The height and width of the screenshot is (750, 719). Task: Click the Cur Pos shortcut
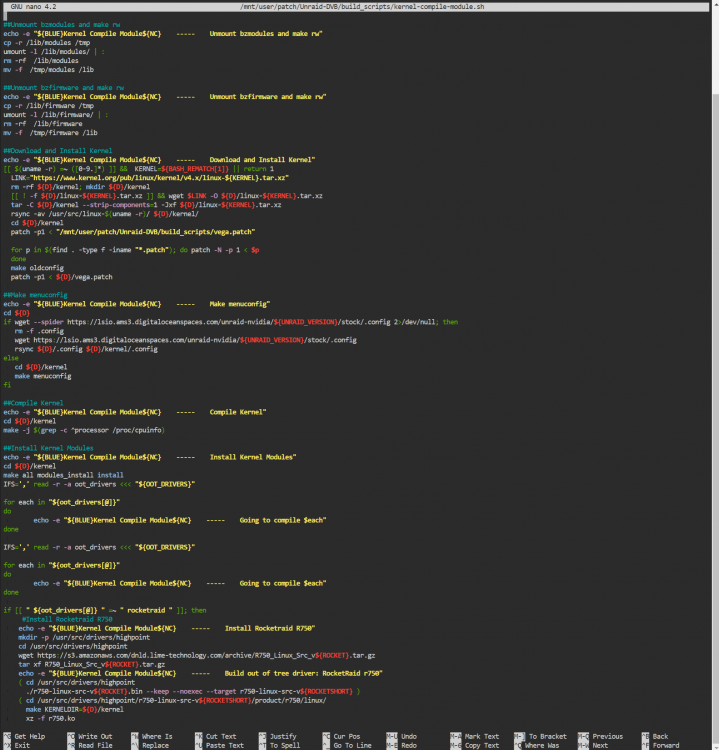point(342,737)
